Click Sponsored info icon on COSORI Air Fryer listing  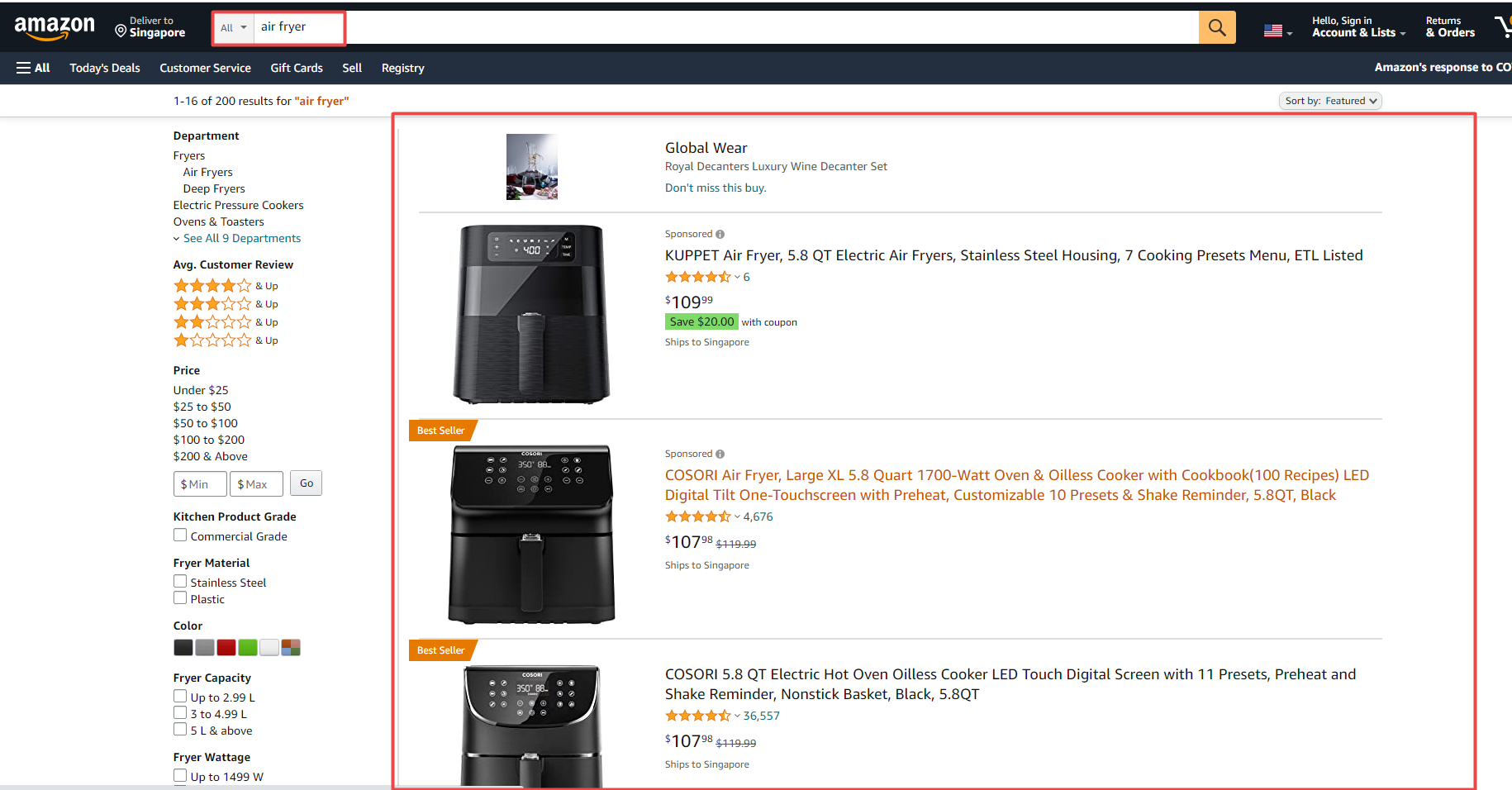[x=720, y=454]
